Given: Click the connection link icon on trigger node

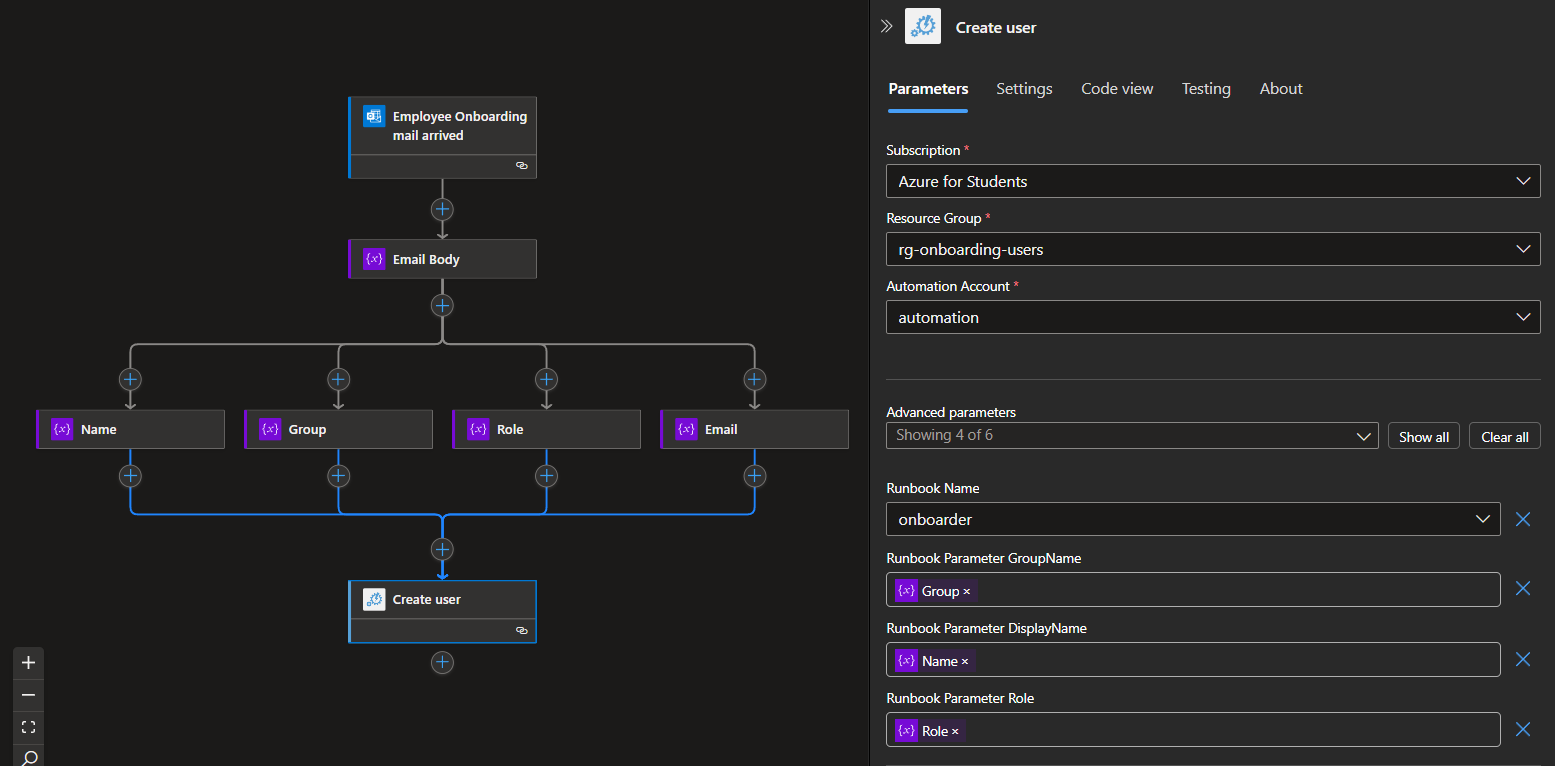Looking at the screenshot, I should pos(521,166).
